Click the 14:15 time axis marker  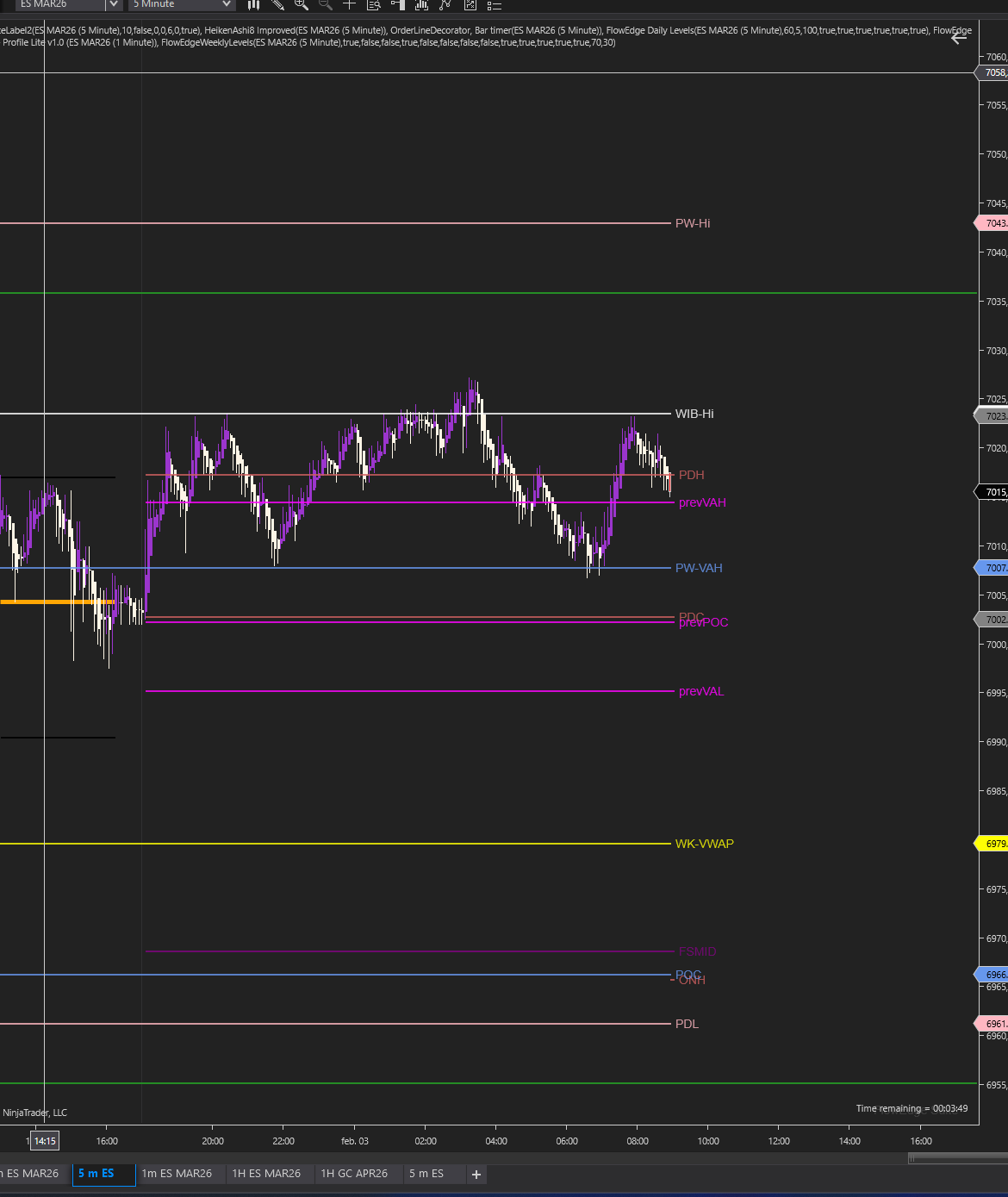(44, 1140)
